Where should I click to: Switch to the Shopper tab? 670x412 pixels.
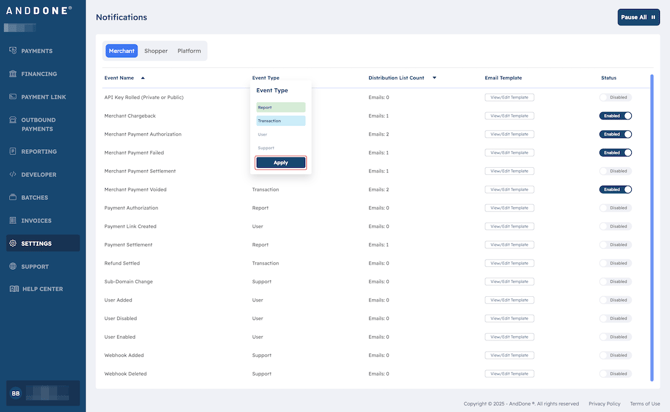(x=156, y=51)
